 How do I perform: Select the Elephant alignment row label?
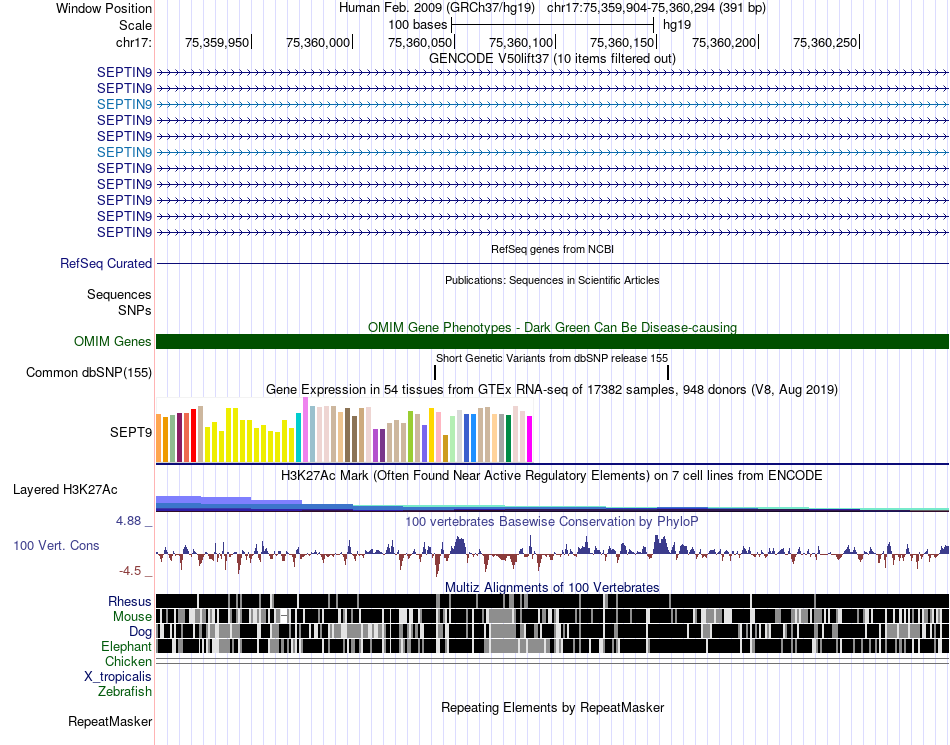126,647
